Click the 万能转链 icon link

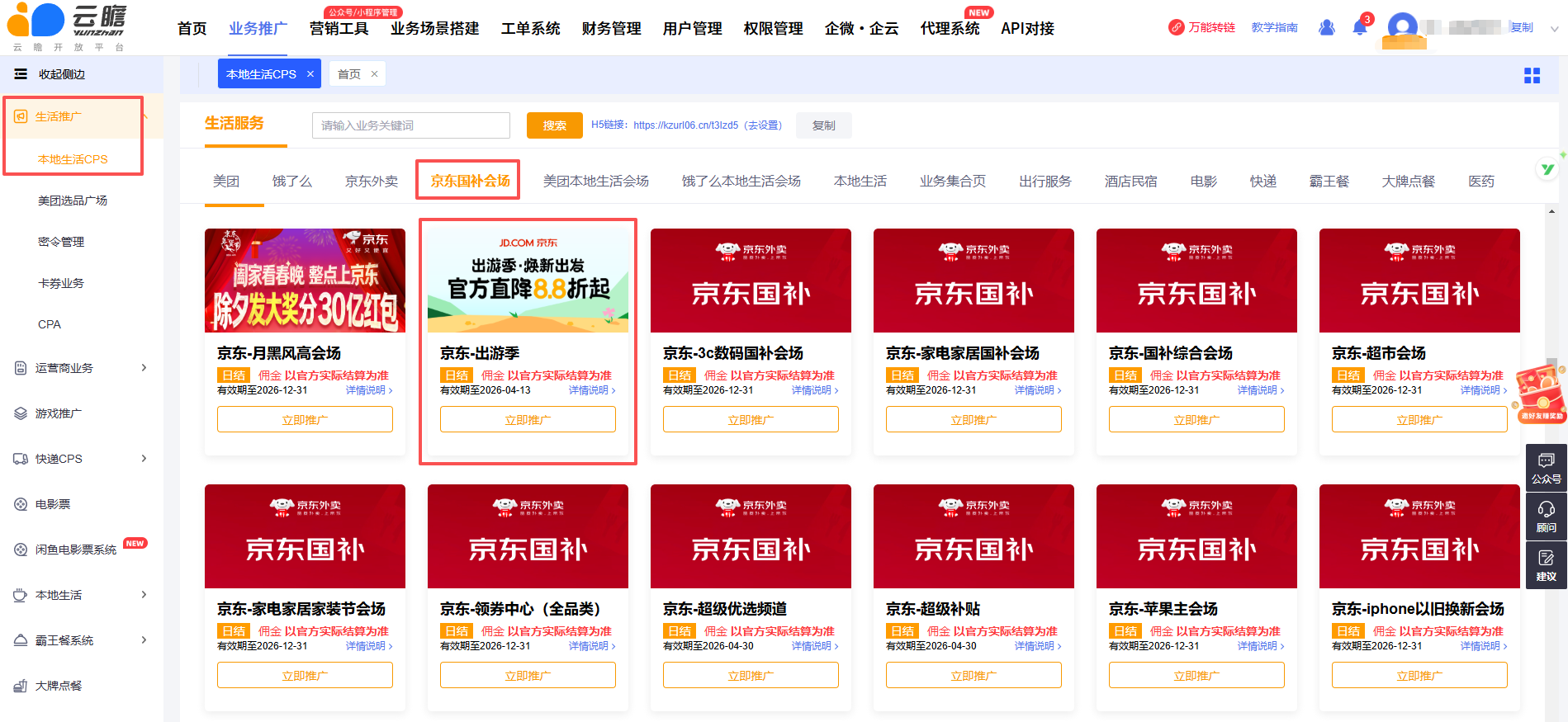[1201, 28]
